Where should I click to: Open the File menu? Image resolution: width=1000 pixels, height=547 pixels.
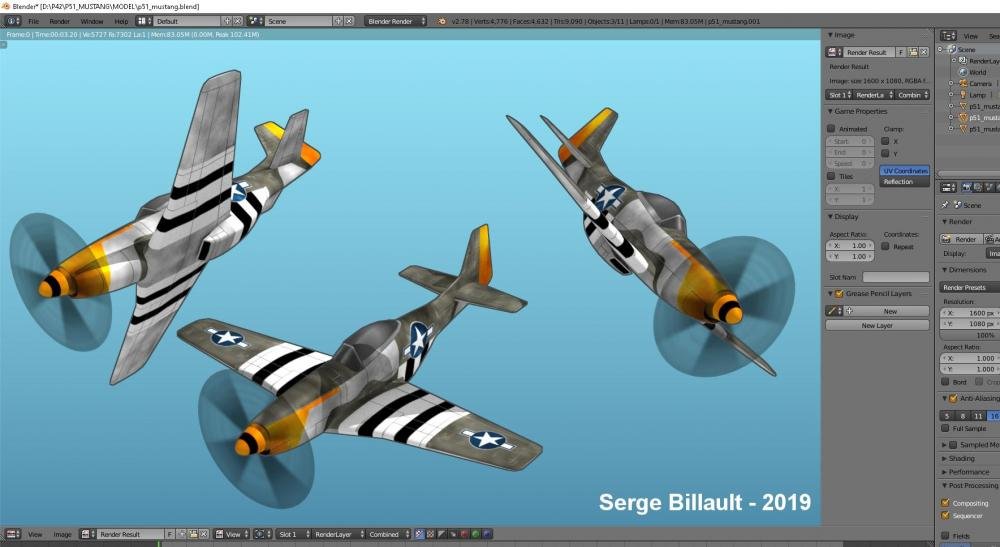34,21
